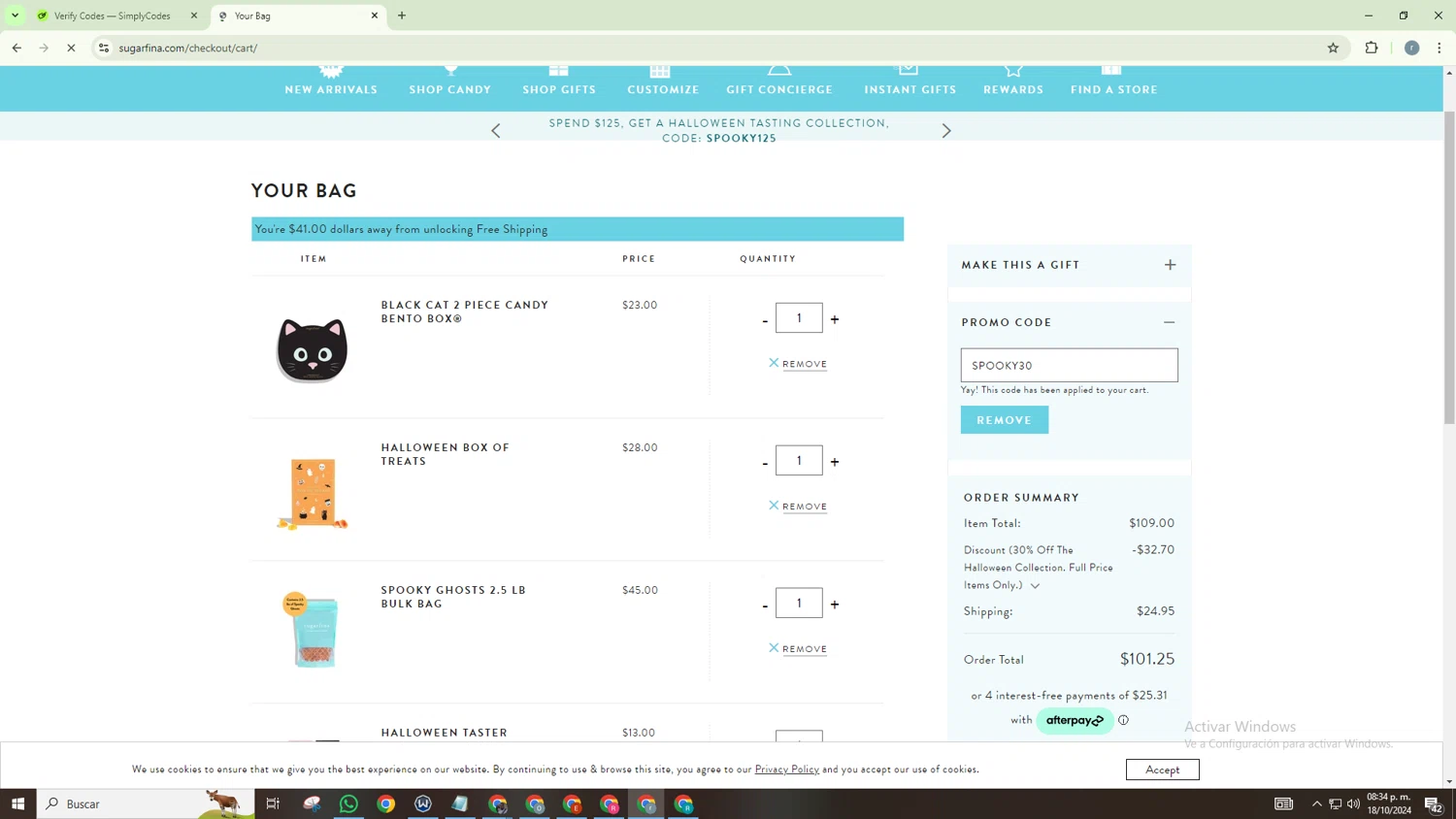The width and height of the screenshot is (1456, 819).
Task: Open a new browser tab
Action: click(x=402, y=16)
